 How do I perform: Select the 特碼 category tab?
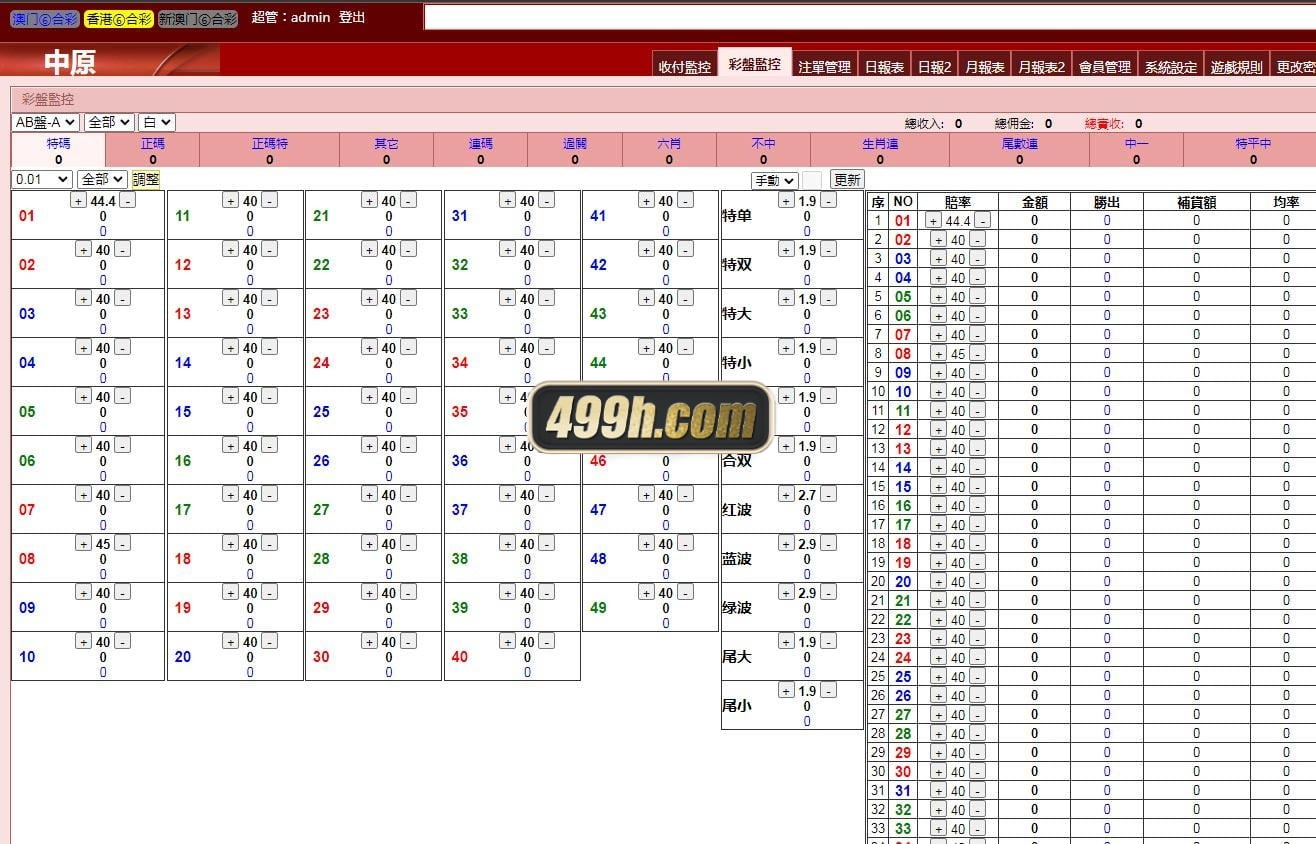tap(59, 150)
